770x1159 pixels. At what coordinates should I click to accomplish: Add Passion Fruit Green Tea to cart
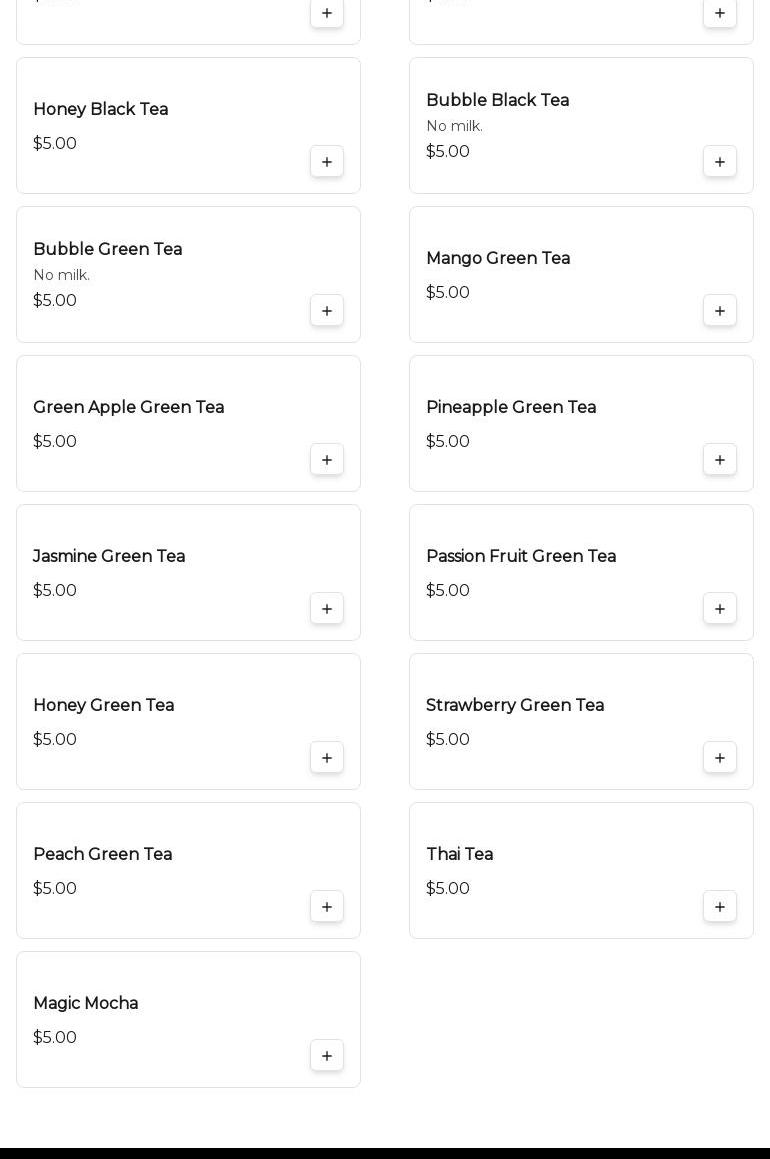click(720, 609)
